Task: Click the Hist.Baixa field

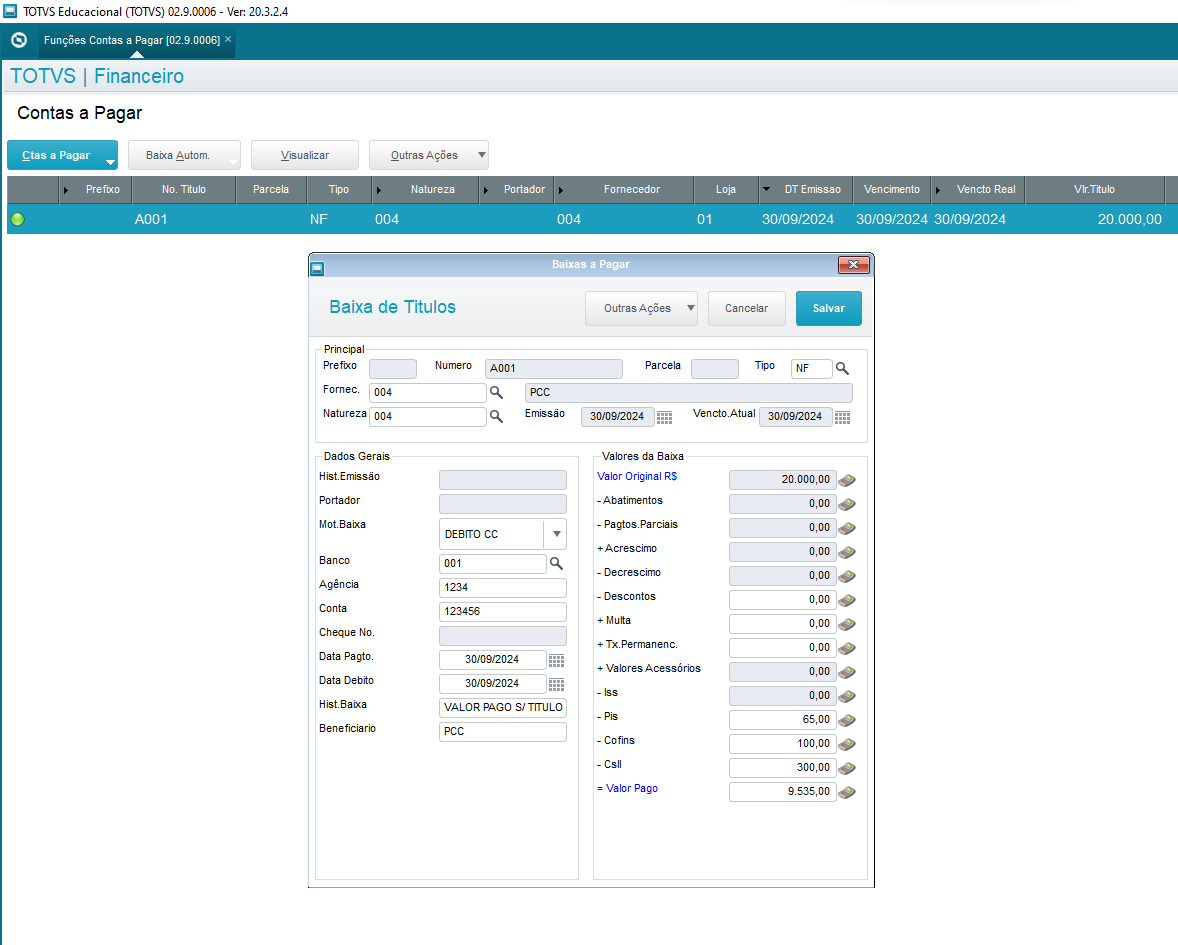Action: coord(503,708)
